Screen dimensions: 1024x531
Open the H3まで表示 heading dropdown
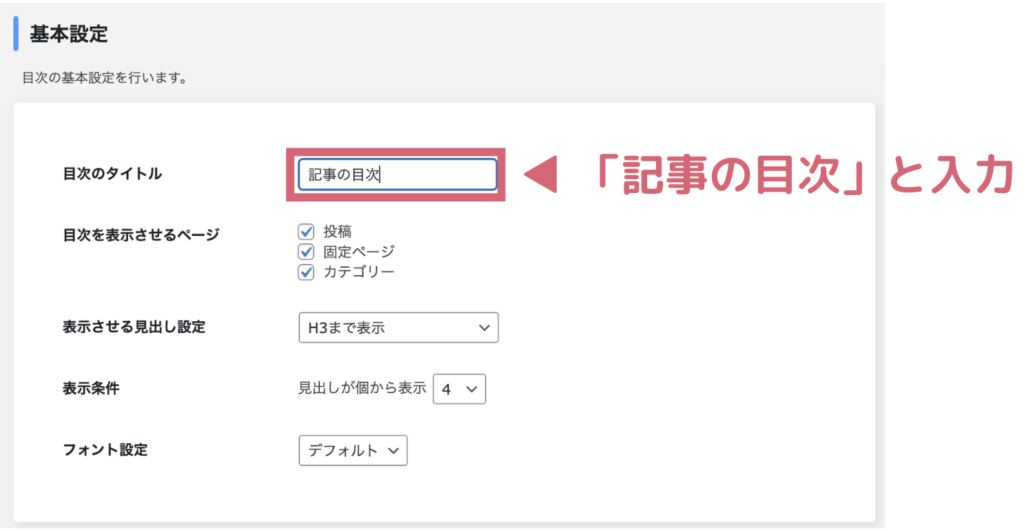click(398, 327)
